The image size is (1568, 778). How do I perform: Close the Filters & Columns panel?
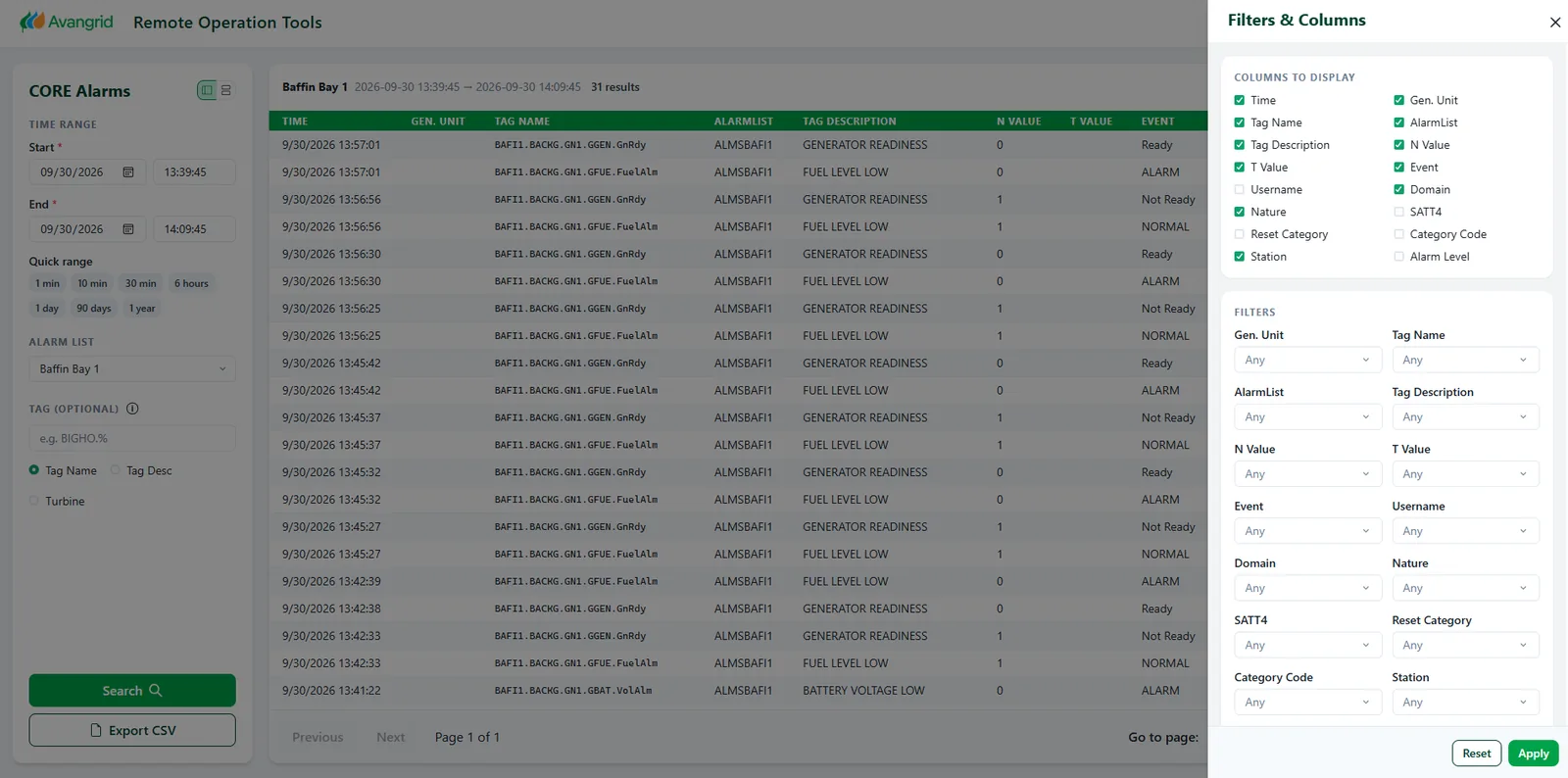(x=1555, y=23)
